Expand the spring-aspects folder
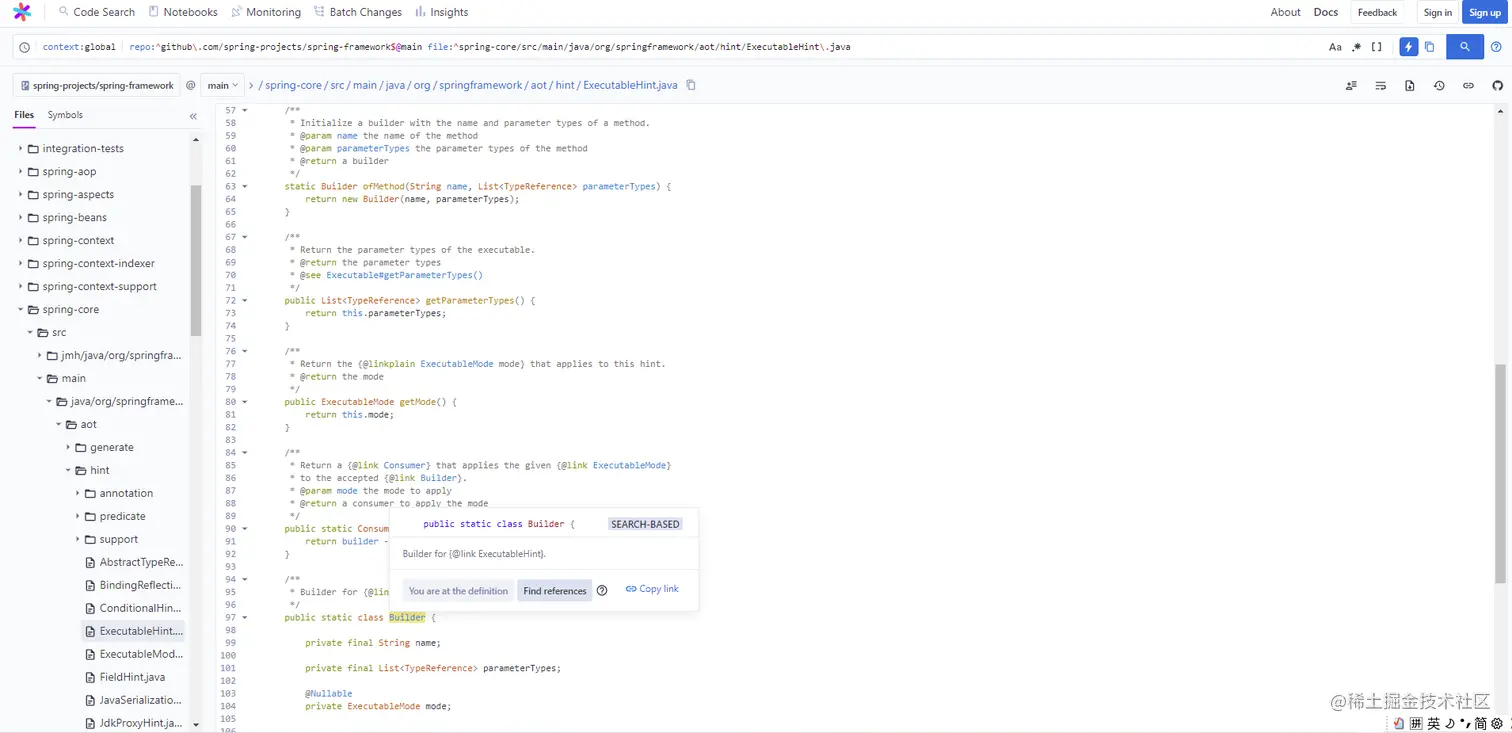Screen dimensions: 1512x733 pos(21,195)
